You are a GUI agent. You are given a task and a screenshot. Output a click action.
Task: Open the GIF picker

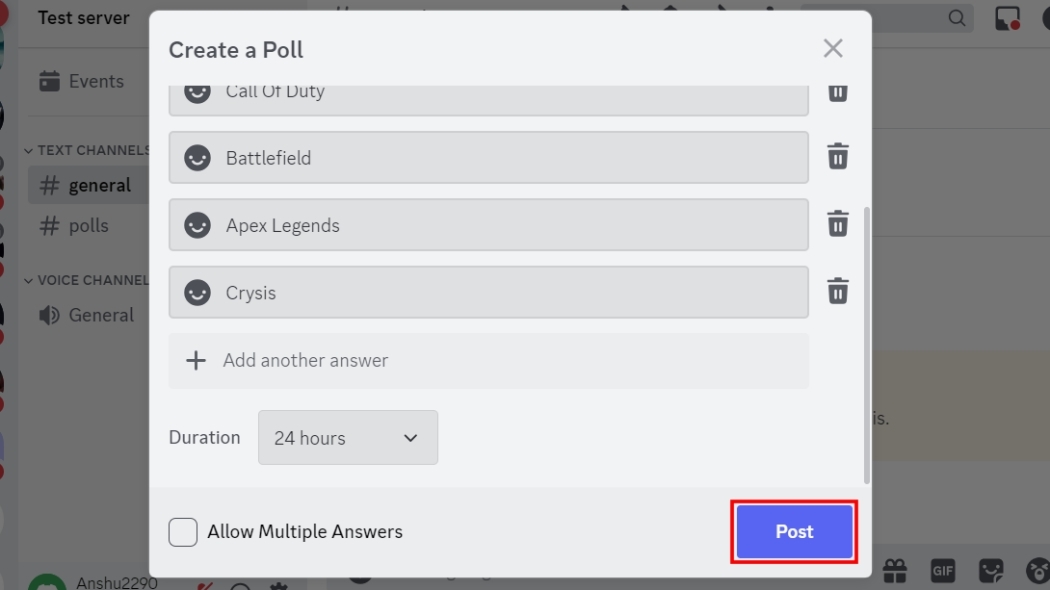(x=940, y=570)
